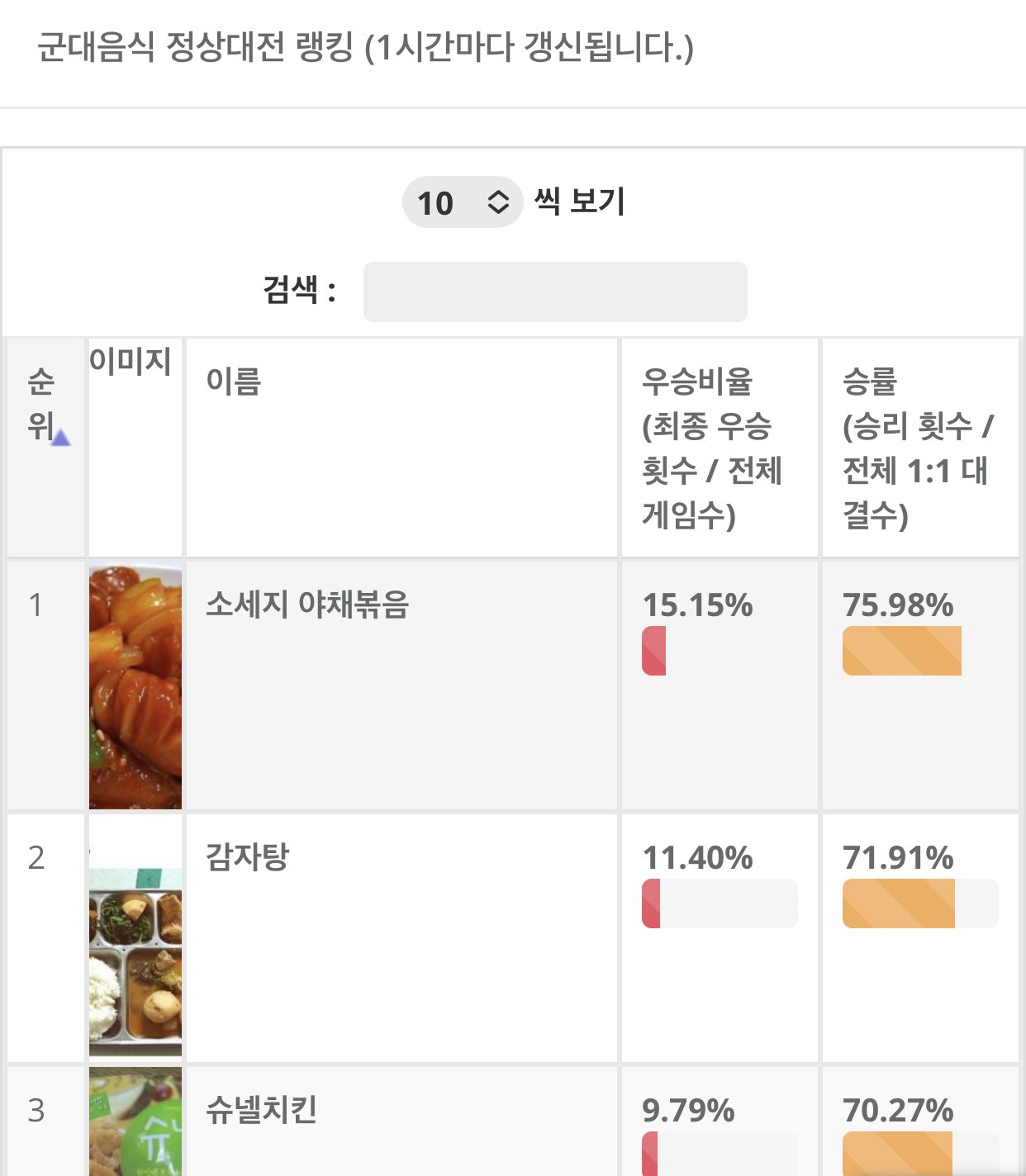Click the orange 75.98% win-rate bar
Screen dimensions: 1026x1176
coord(902,651)
